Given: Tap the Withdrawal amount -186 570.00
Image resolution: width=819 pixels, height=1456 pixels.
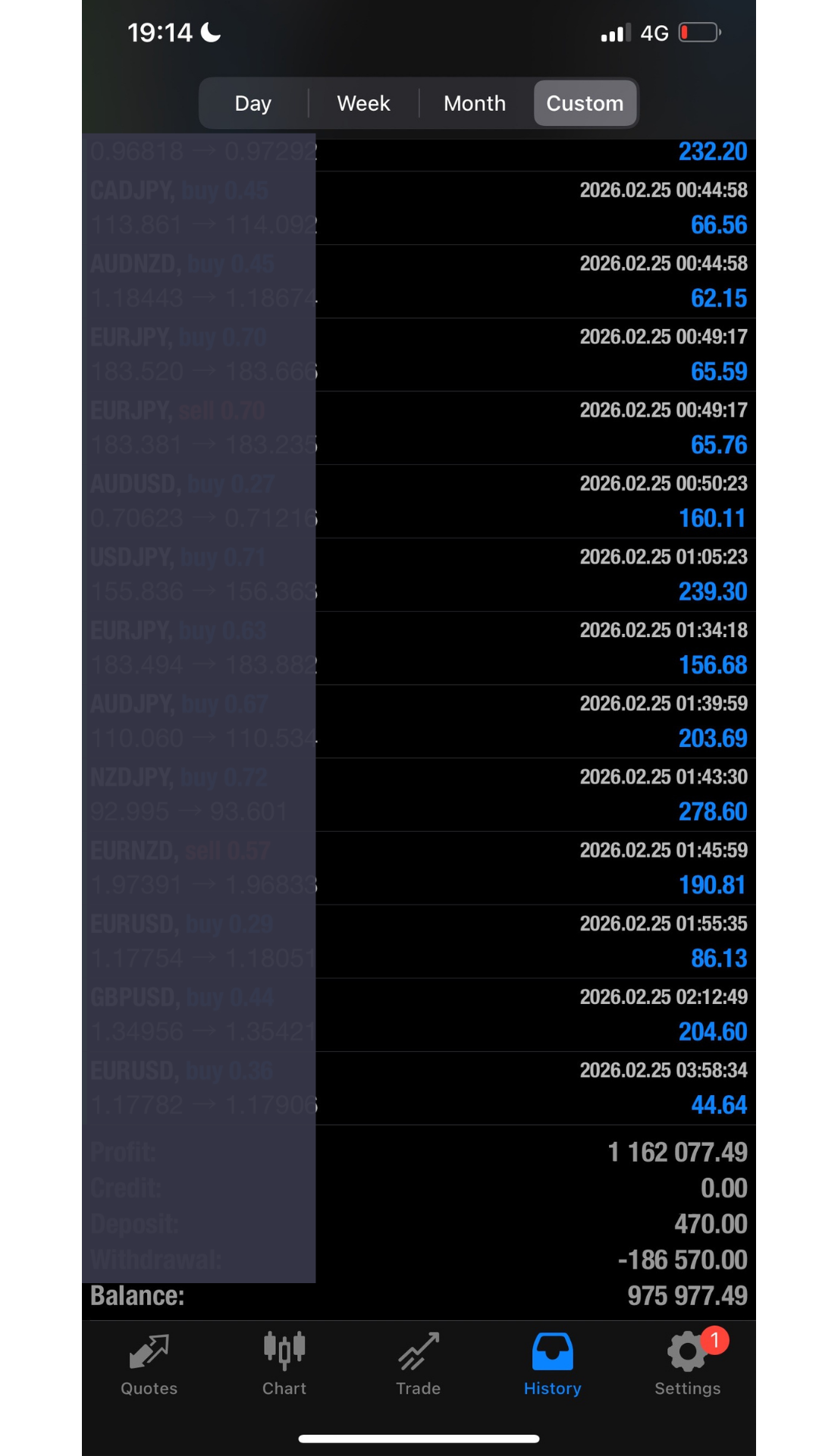Looking at the screenshot, I should click(682, 1260).
